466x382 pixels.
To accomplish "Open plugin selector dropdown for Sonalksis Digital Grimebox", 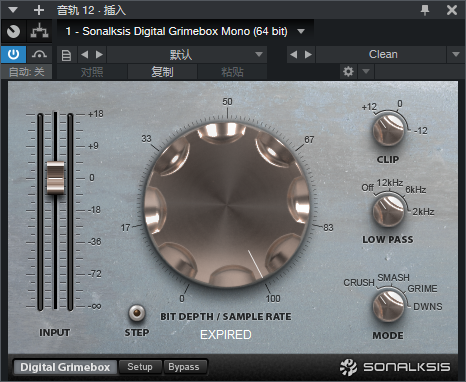I will coord(301,31).
